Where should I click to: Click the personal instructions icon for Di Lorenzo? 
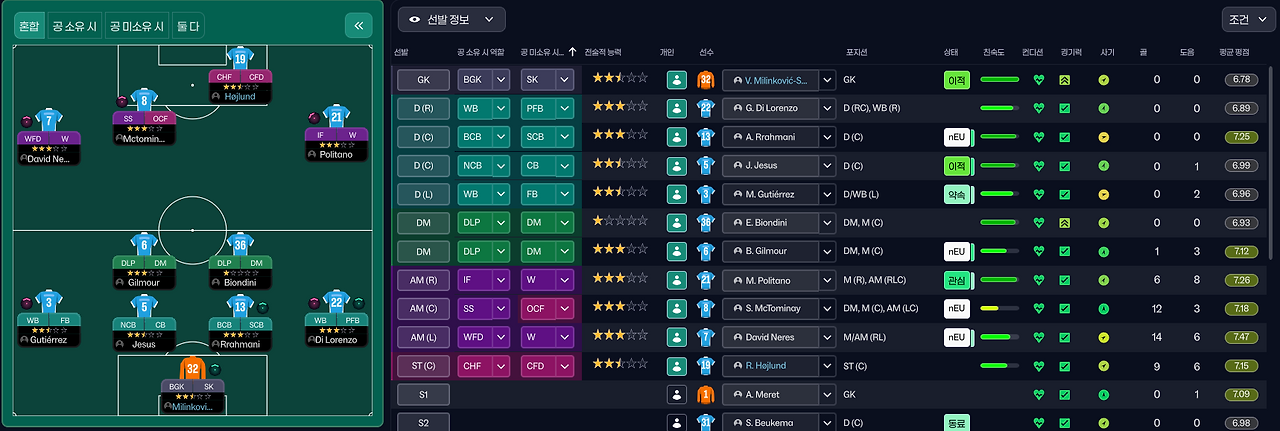coord(677,108)
